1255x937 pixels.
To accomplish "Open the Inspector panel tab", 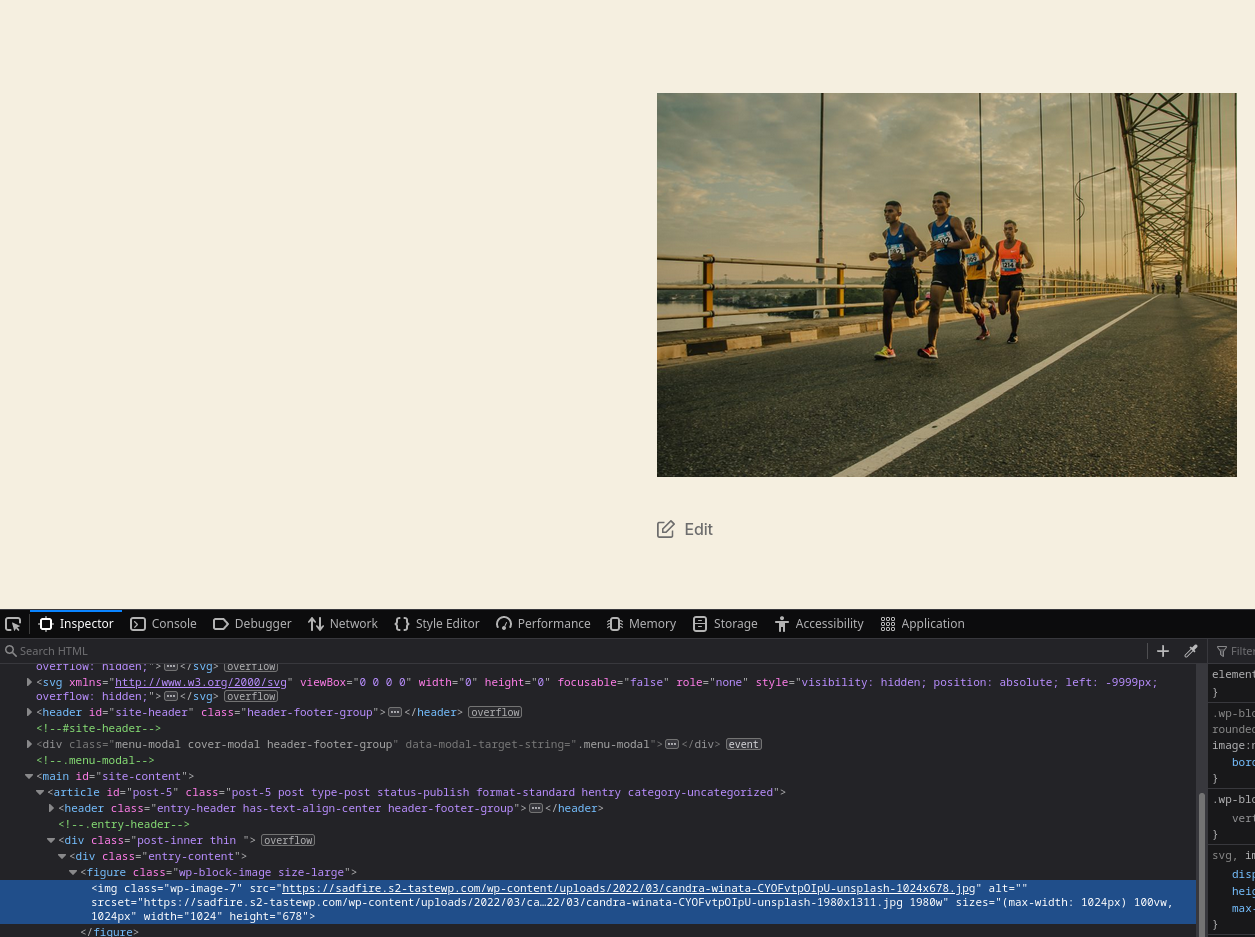I will (x=76, y=624).
